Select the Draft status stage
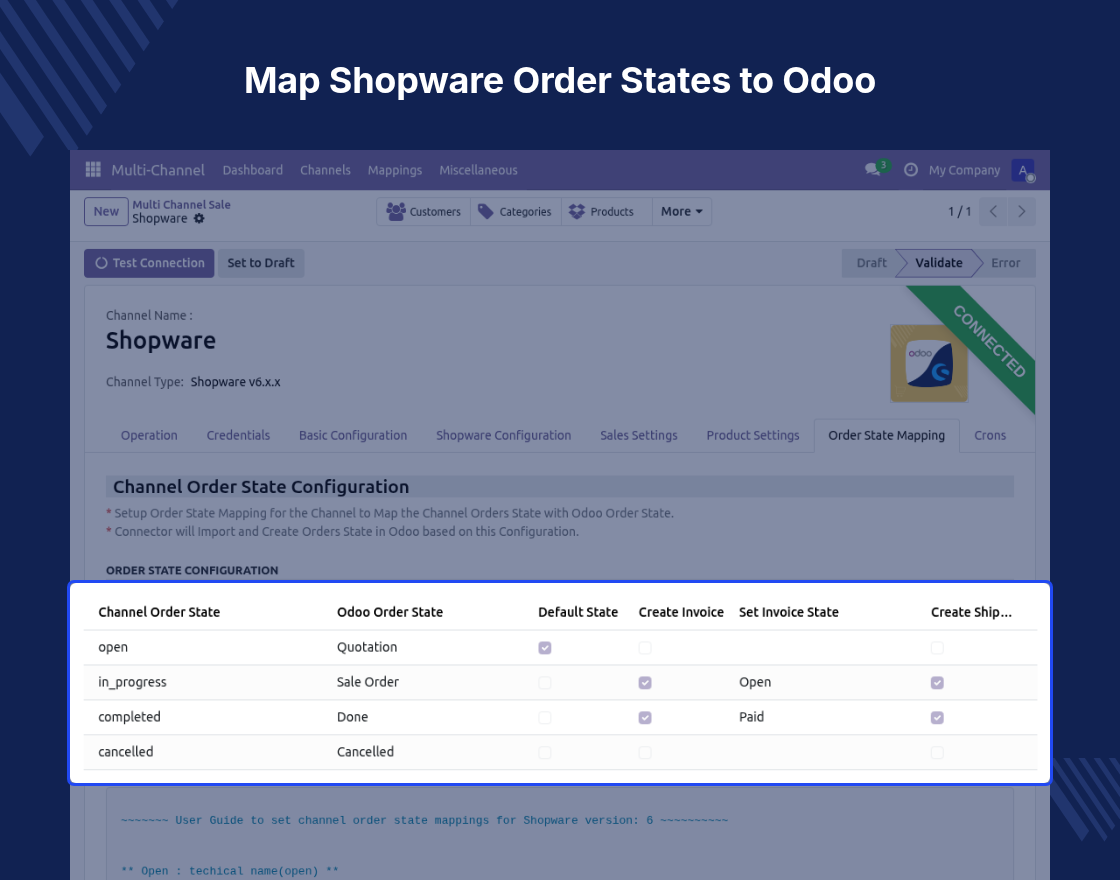 point(871,263)
